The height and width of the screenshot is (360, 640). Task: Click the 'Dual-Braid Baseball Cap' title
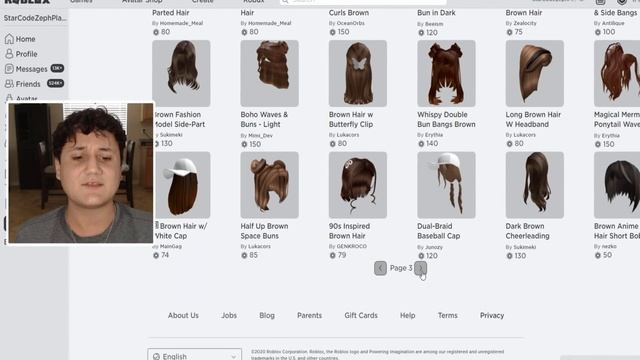439,231
